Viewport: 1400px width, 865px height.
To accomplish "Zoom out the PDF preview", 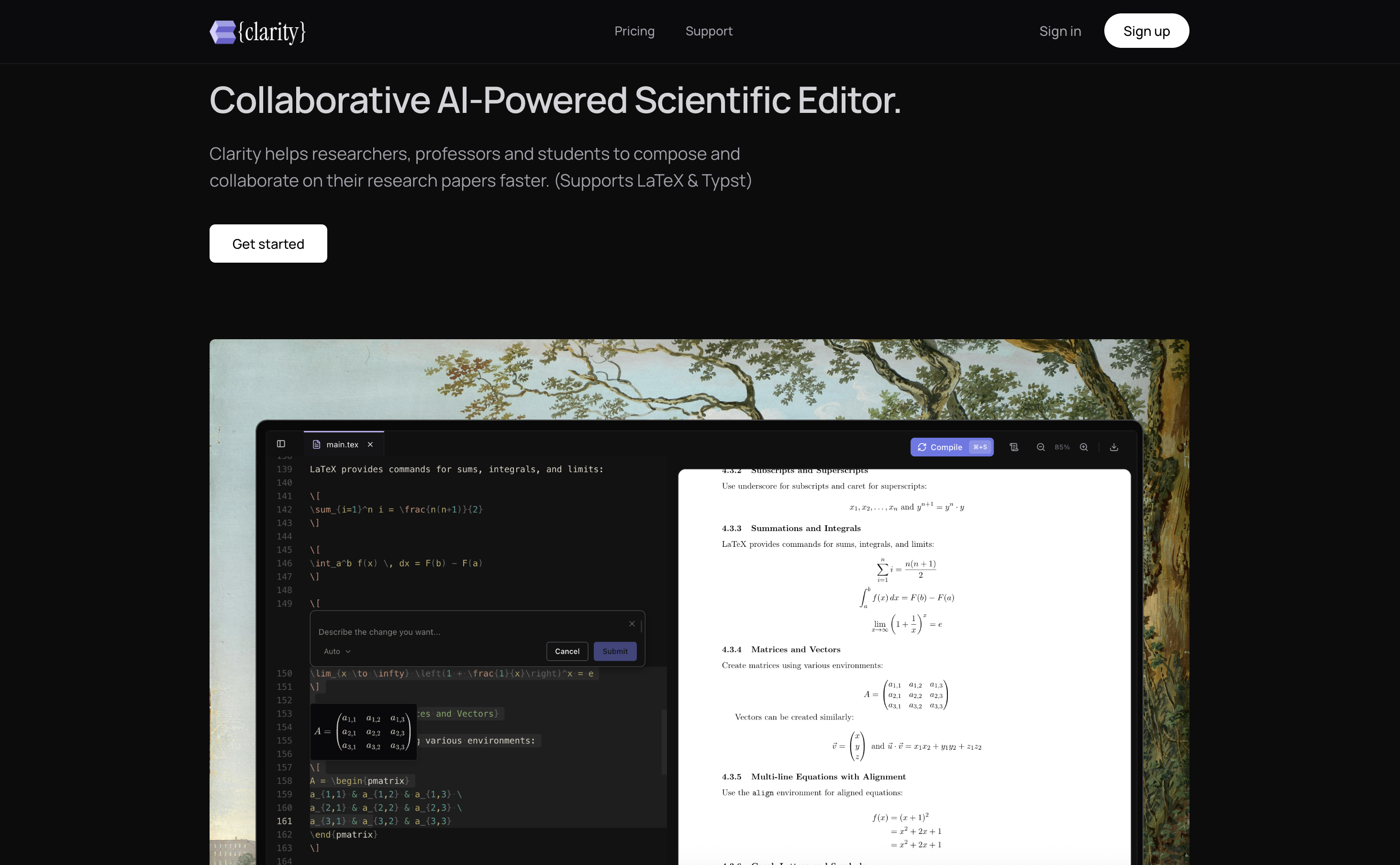I will (1041, 447).
